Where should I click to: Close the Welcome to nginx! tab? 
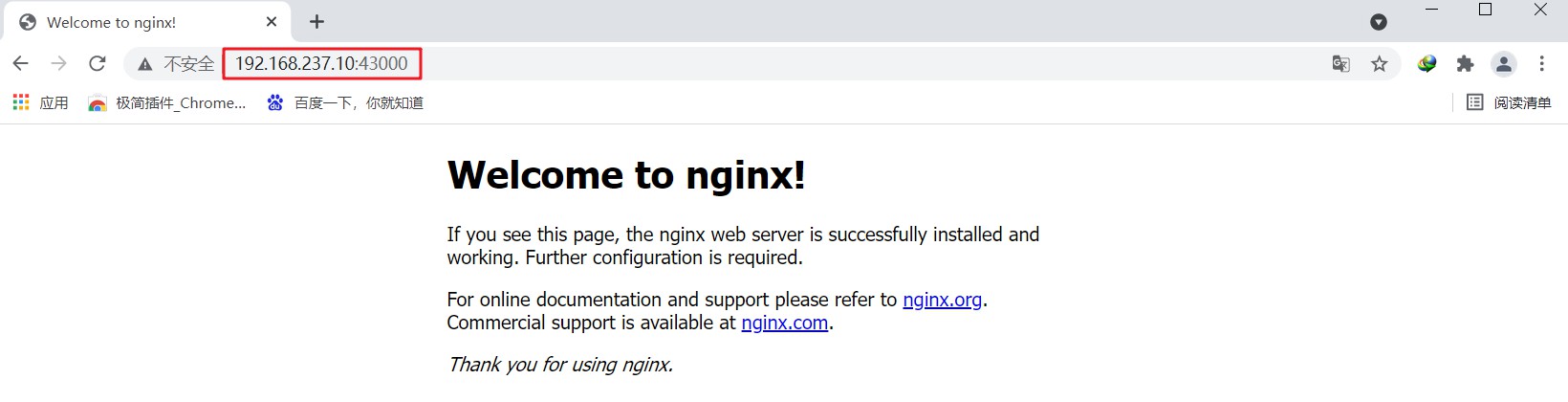click(x=272, y=22)
